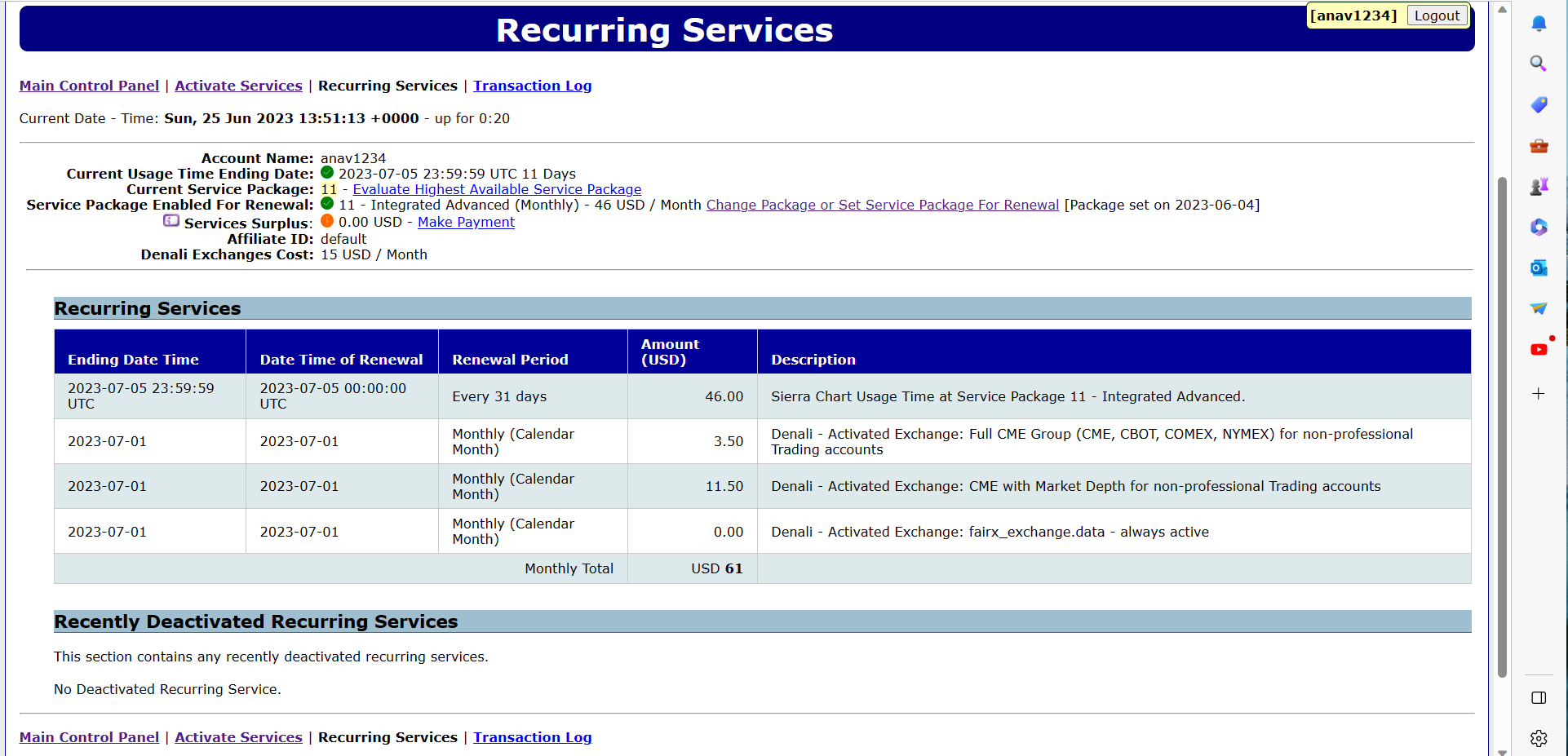1568x756 pixels.
Task: Click the 3.50 amount cell
Action: 693,441
